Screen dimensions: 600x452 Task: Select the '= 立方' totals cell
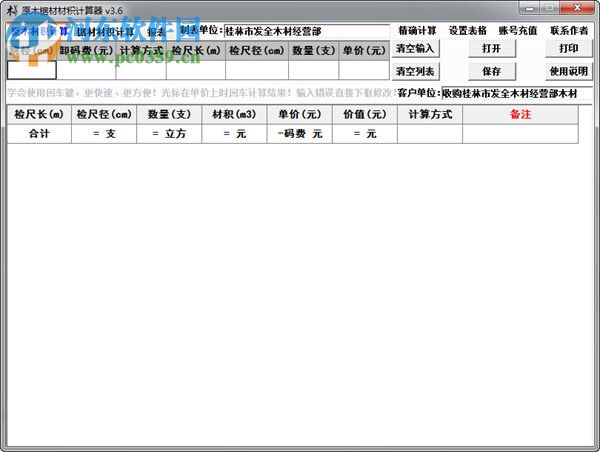coord(169,134)
